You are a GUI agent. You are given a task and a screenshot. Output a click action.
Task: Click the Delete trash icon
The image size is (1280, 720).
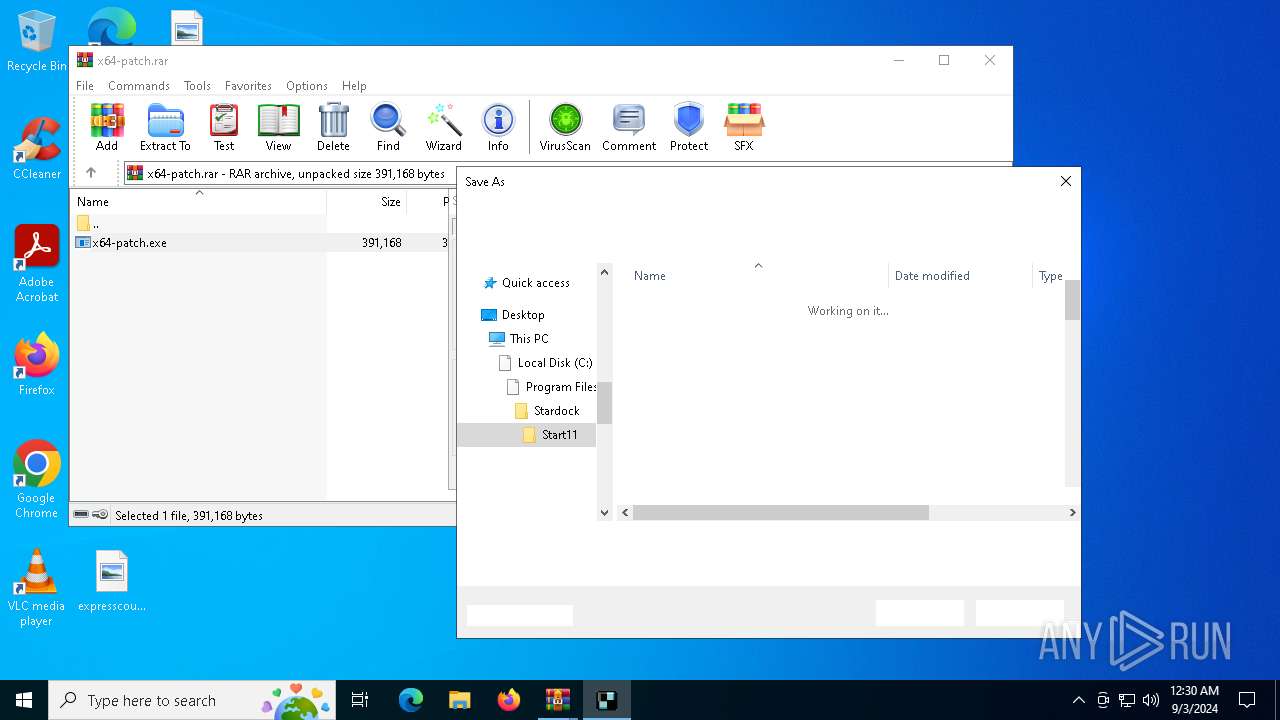pyautogui.click(x=333, y=127)
